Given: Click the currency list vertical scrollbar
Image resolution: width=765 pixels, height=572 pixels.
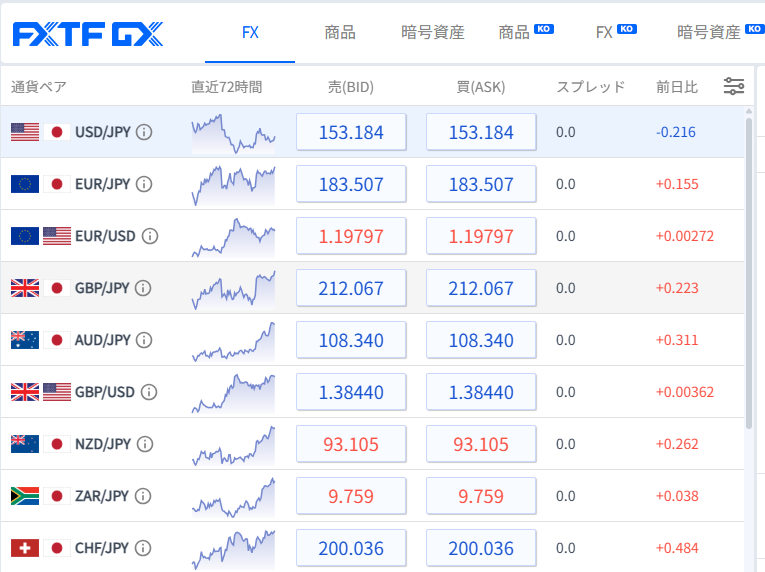Looking at the screenshot, I should 749,273.
